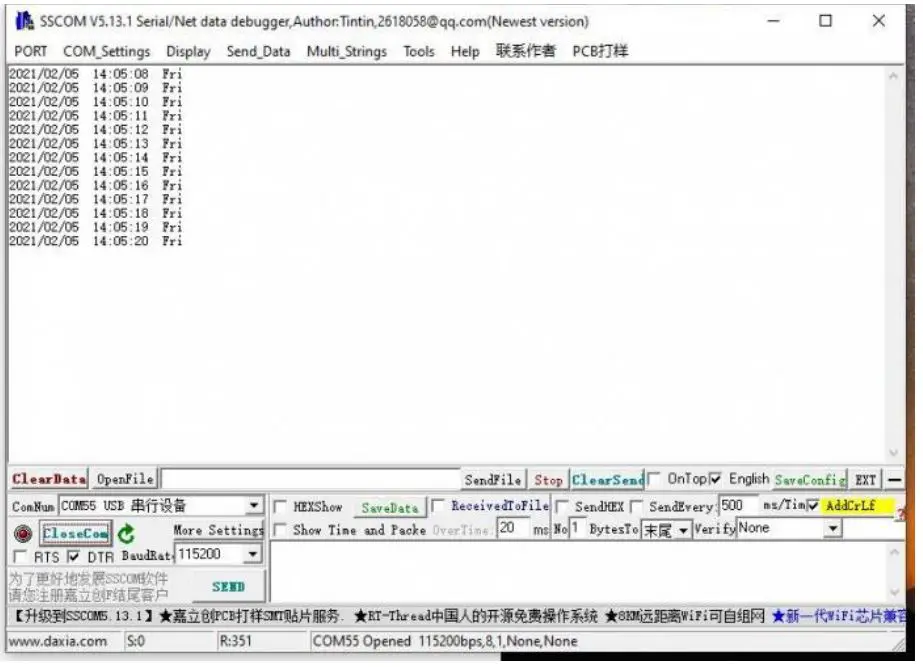The width and height of the screenshot is (923, 667).
Task: Click the green refresh ports icon
Action: pos(126,535)
